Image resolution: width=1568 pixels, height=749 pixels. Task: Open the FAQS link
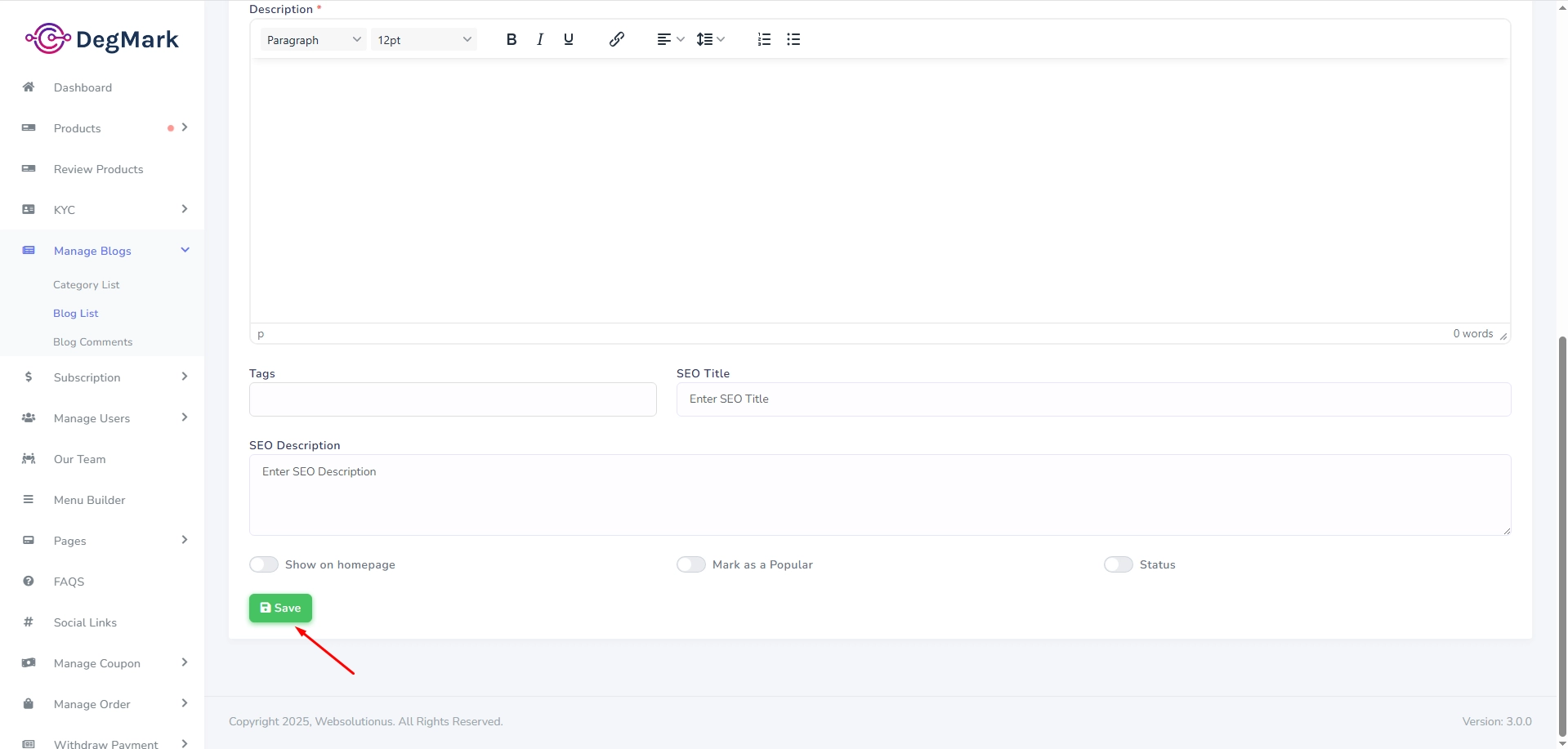pyautogui.click(x=69, y=582)
